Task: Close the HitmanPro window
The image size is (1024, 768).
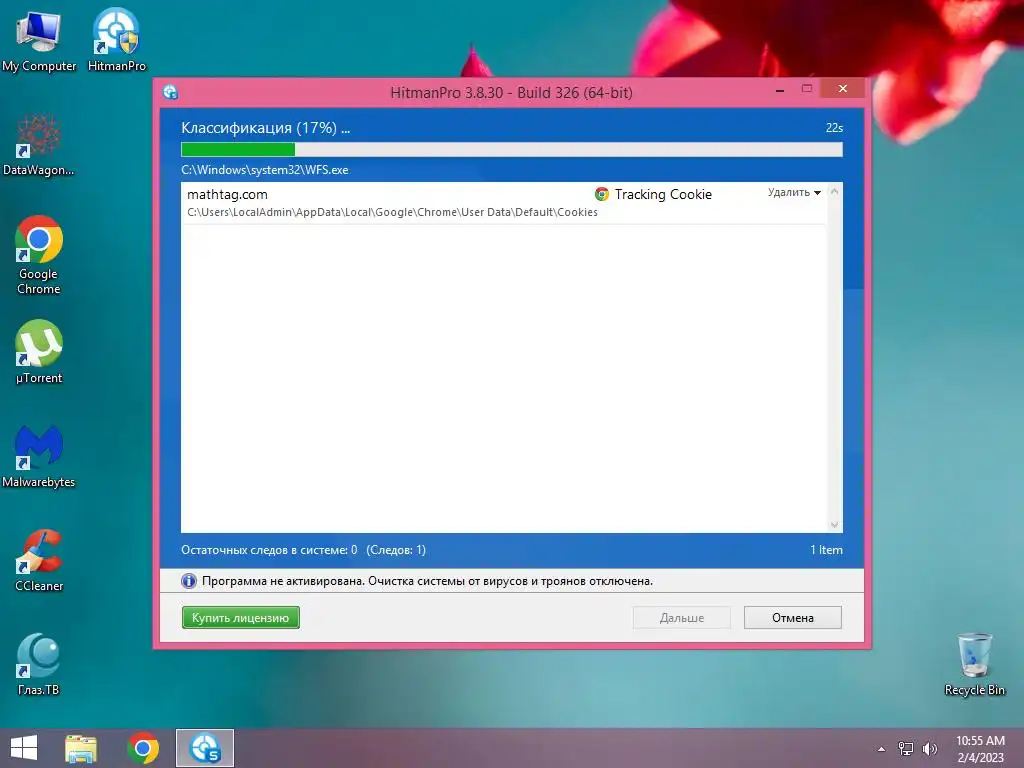Action: coord(842,88)
